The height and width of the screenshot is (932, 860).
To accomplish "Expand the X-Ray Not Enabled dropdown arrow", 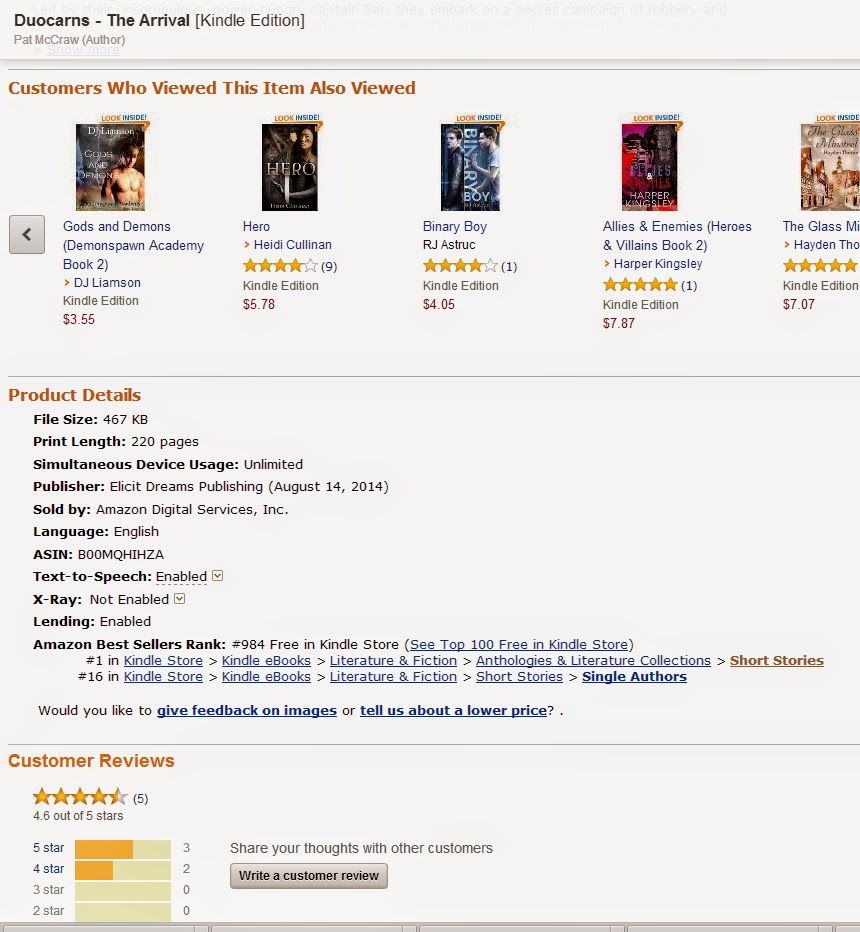I will tap(179, 599).
